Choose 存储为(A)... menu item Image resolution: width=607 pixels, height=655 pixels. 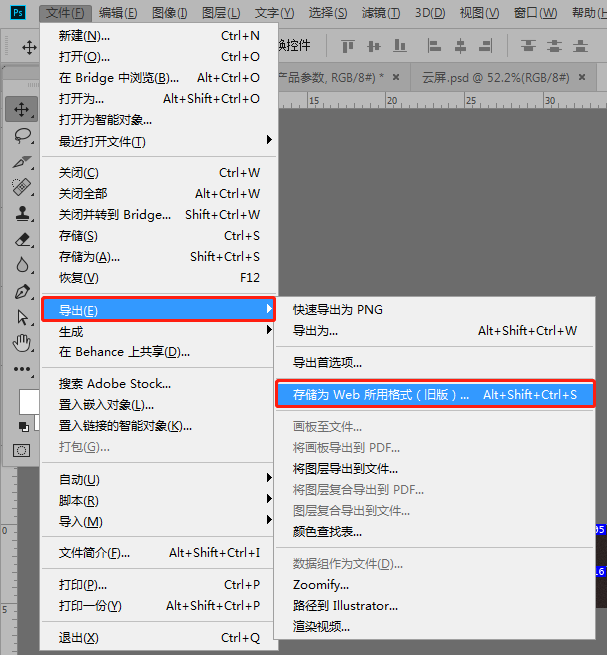click(159, 256)
